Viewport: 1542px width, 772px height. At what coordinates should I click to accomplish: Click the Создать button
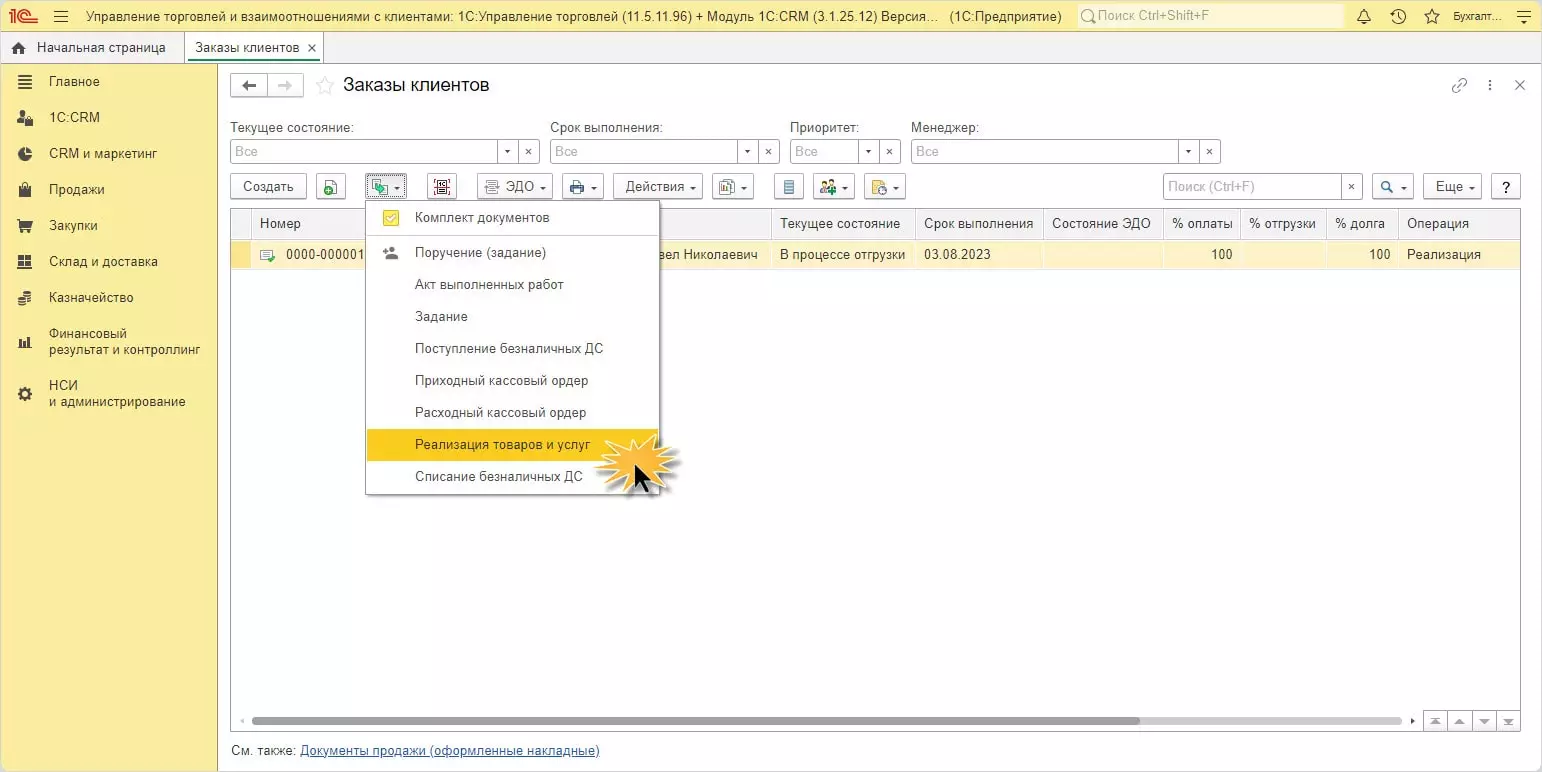tap(268, 187)
